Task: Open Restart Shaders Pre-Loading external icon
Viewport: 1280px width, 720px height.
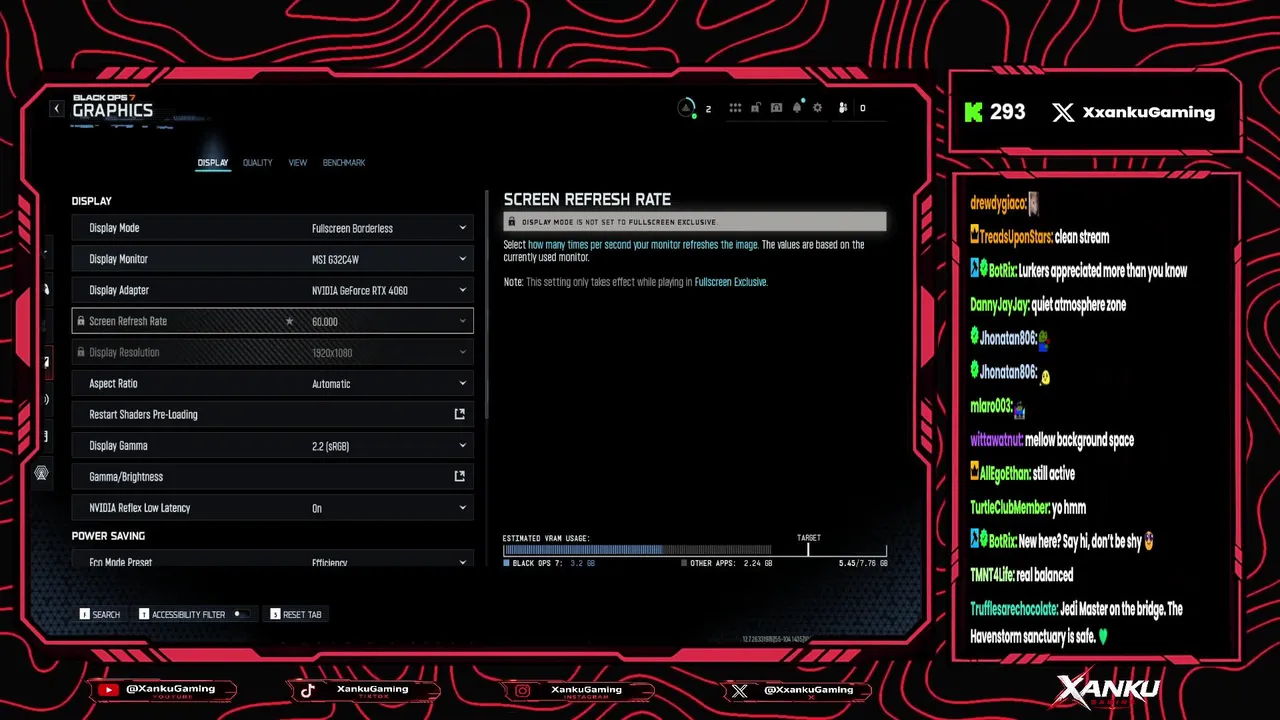Action: [460, 414]
